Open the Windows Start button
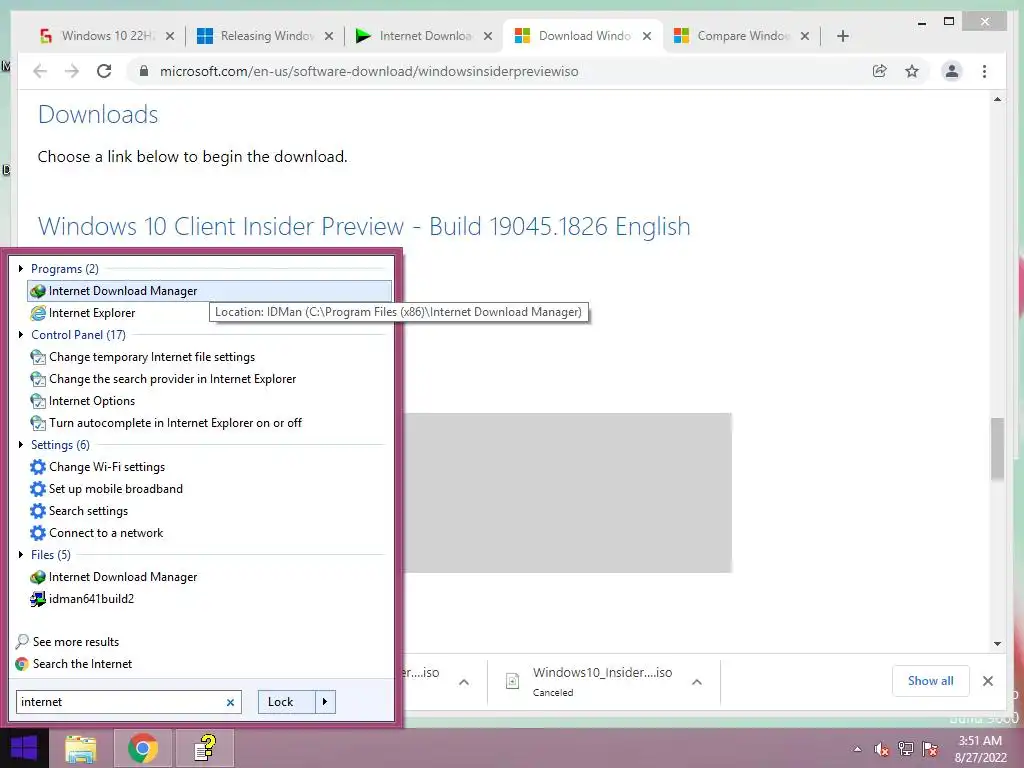1024x768 pixels. 24,748
